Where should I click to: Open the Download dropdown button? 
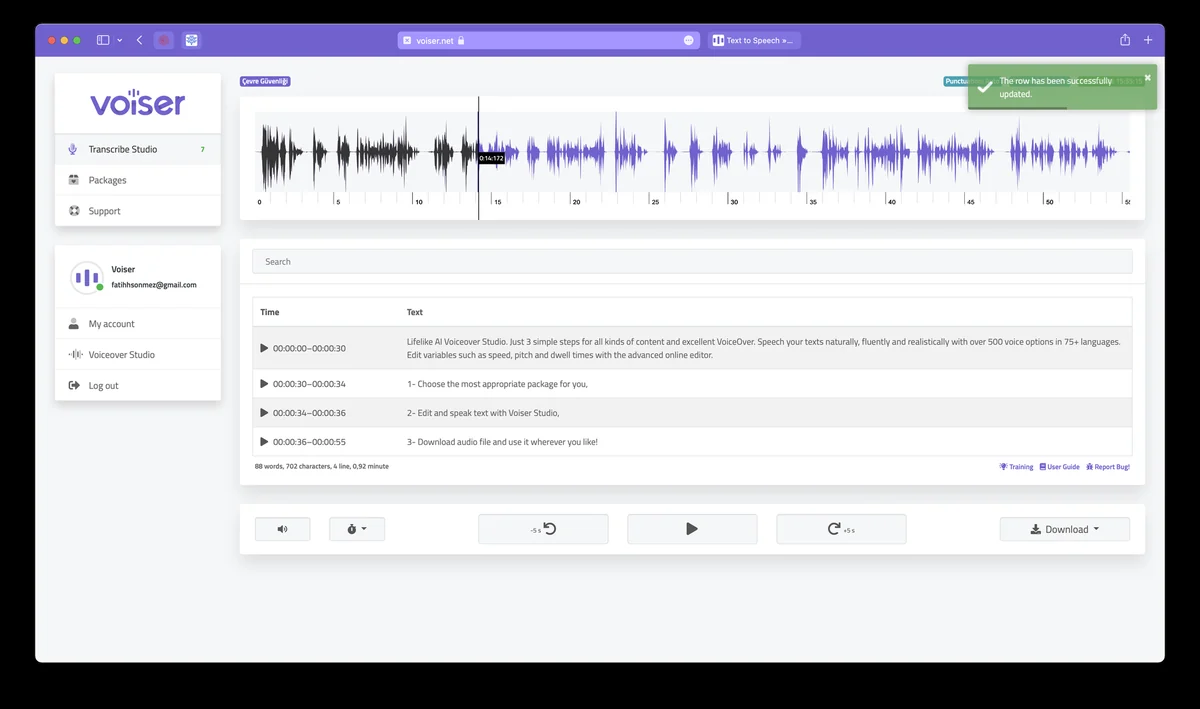coord(1065,529)
